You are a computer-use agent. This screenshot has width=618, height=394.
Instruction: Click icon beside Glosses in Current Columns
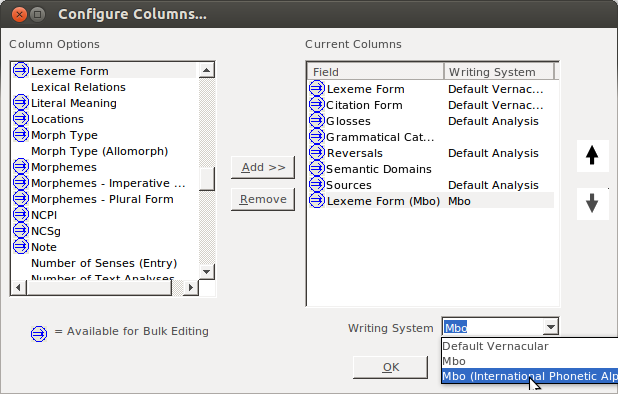click(x=316, y=121)
